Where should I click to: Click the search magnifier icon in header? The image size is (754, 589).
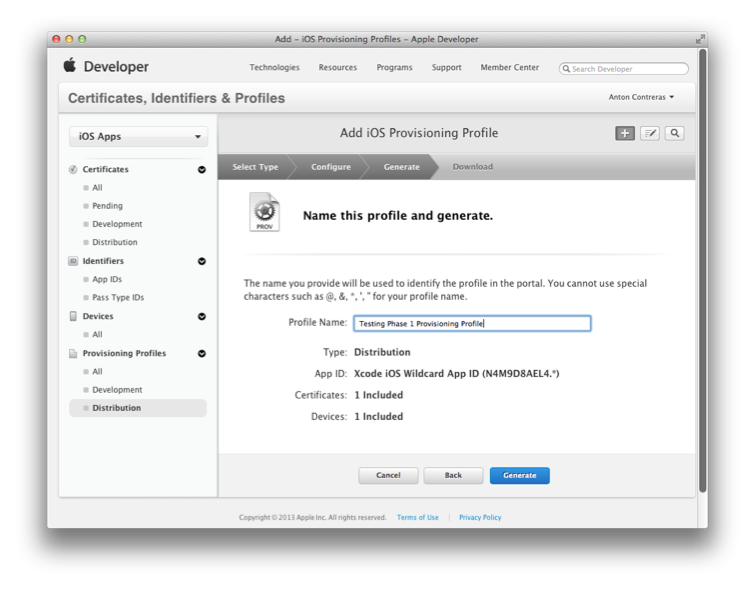click(675, 133)
